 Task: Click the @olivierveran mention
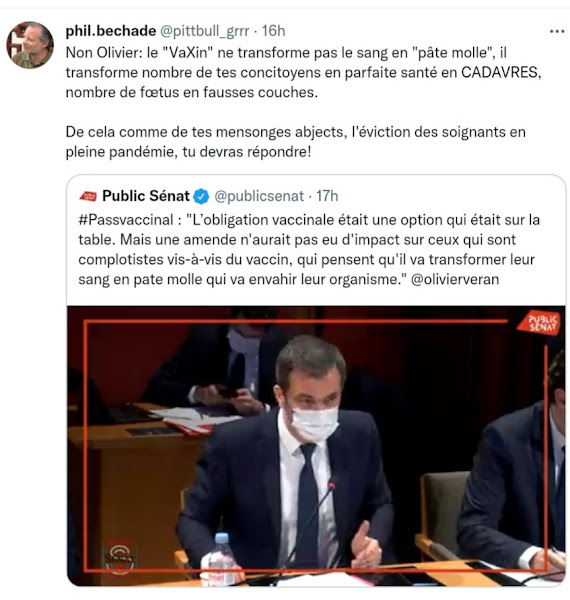click(x=455, y=279)
